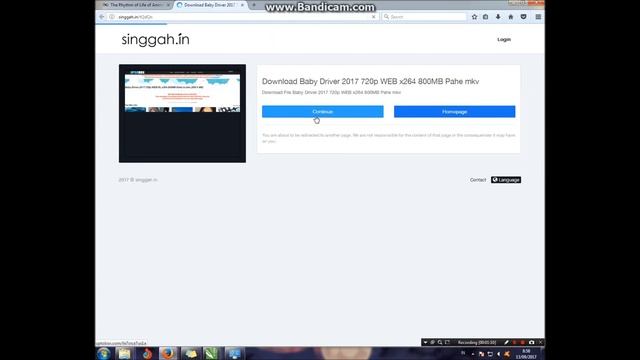Click the Pocket icon in toolbar
This screenshot has height=360, width=640.
coord(523,17)
